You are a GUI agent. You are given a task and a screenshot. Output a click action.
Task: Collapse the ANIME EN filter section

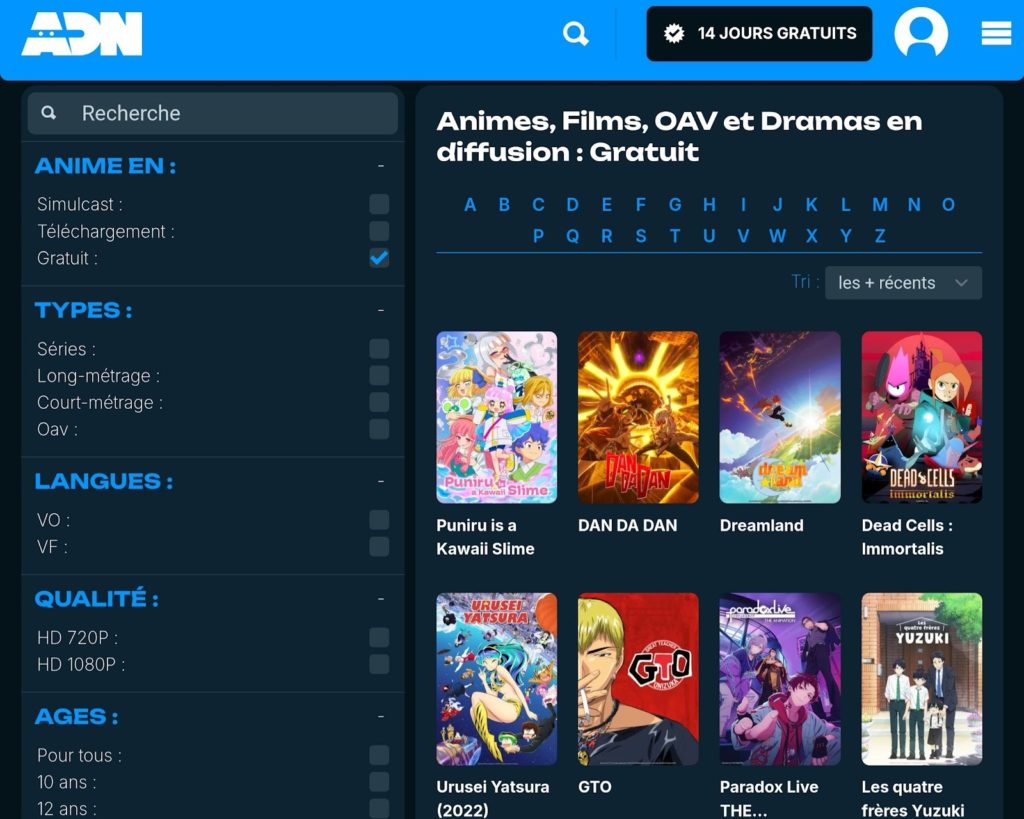381,166
